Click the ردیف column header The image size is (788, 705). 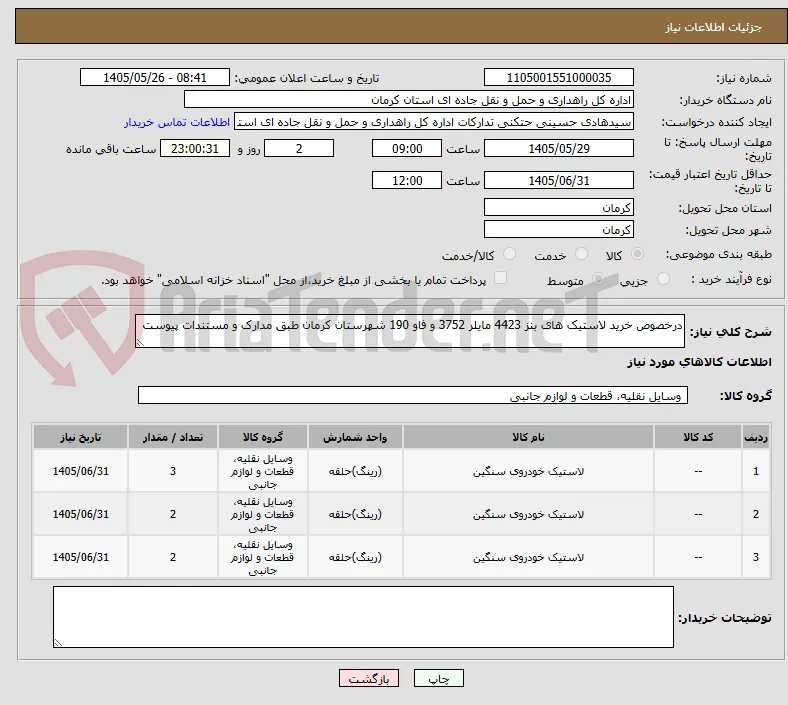756,437
